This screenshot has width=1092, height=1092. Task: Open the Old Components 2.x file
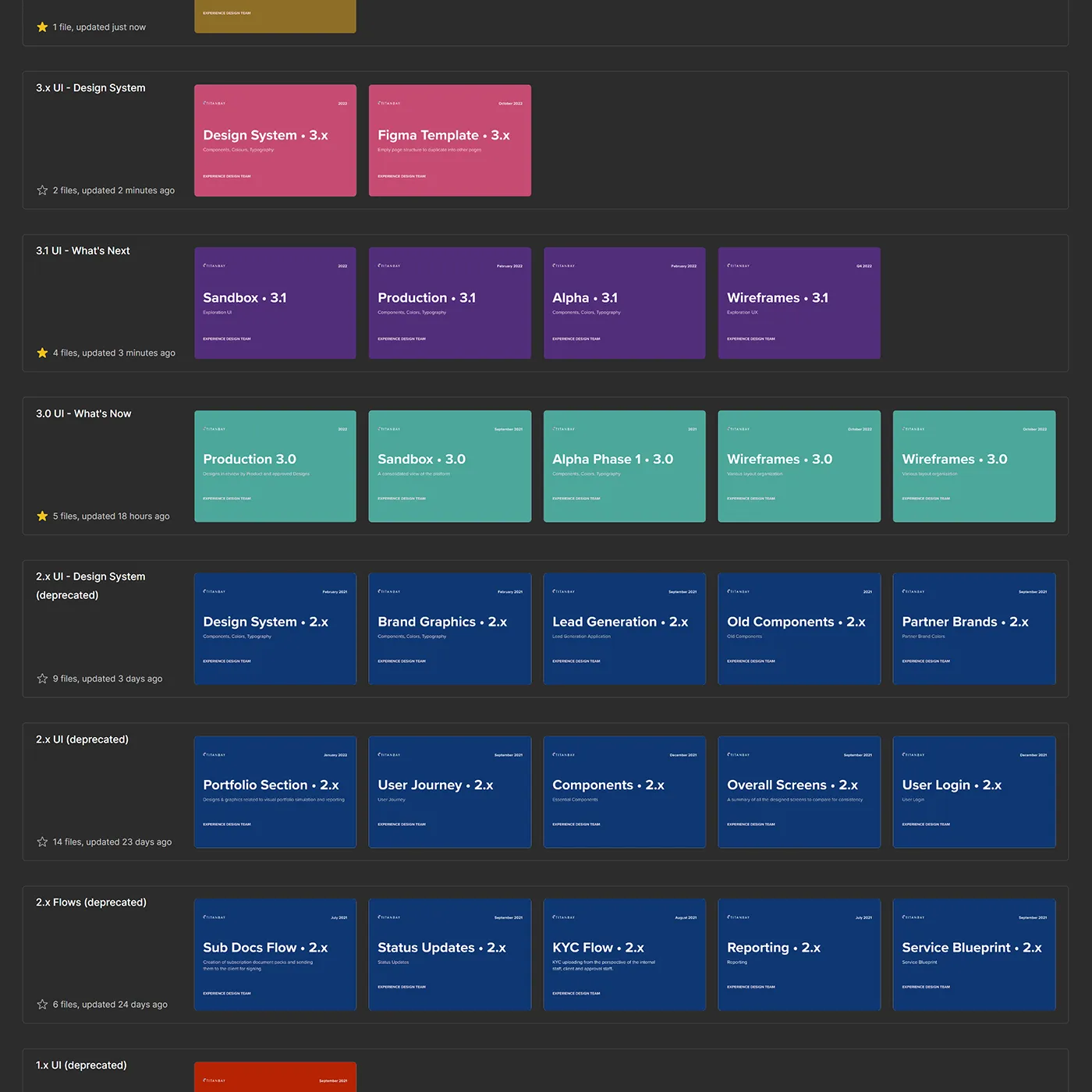[x=799, y=629]
